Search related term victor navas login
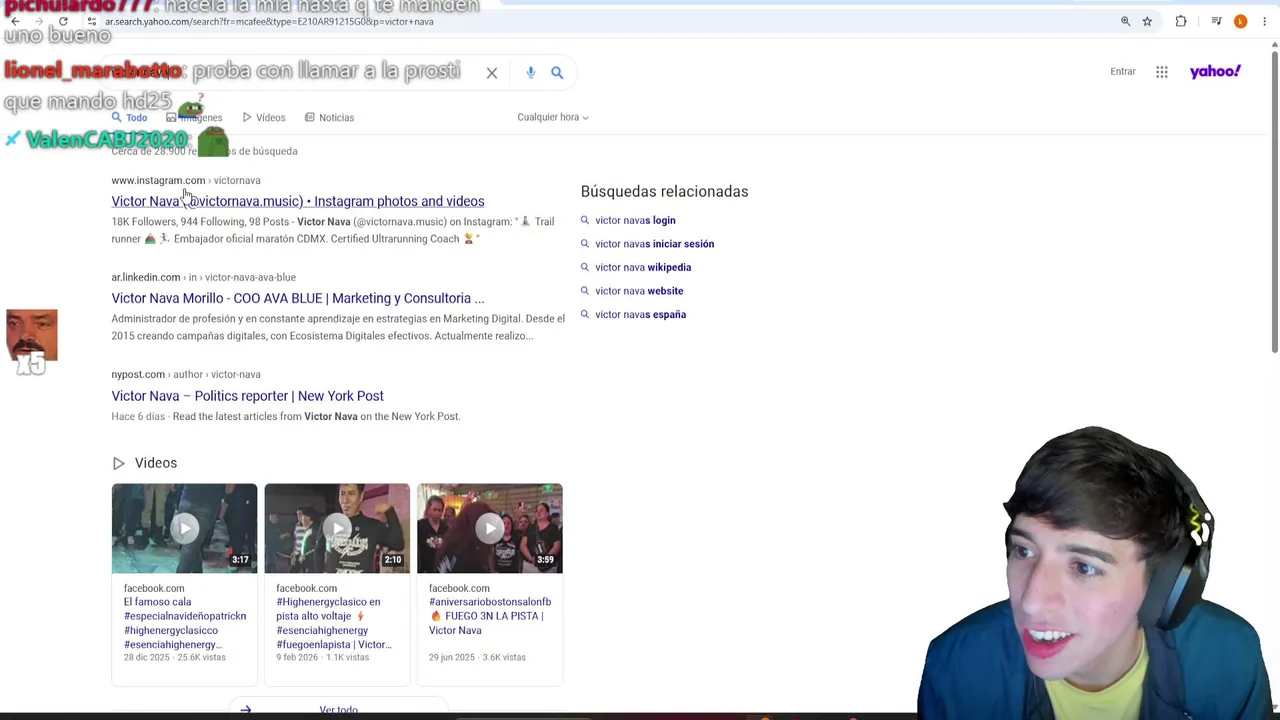The height and width of the screenshot is (720, 1280). point(635,220)
